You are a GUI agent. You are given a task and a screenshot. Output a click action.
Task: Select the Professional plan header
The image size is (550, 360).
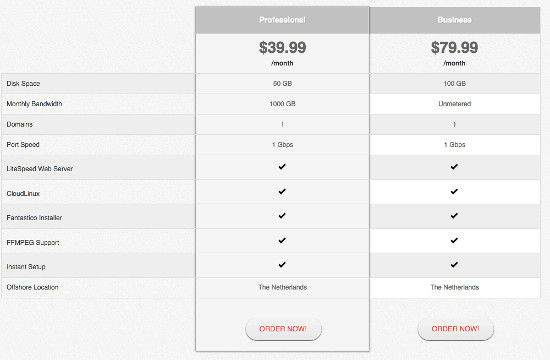pyautogui.click(x=282, y=20)
